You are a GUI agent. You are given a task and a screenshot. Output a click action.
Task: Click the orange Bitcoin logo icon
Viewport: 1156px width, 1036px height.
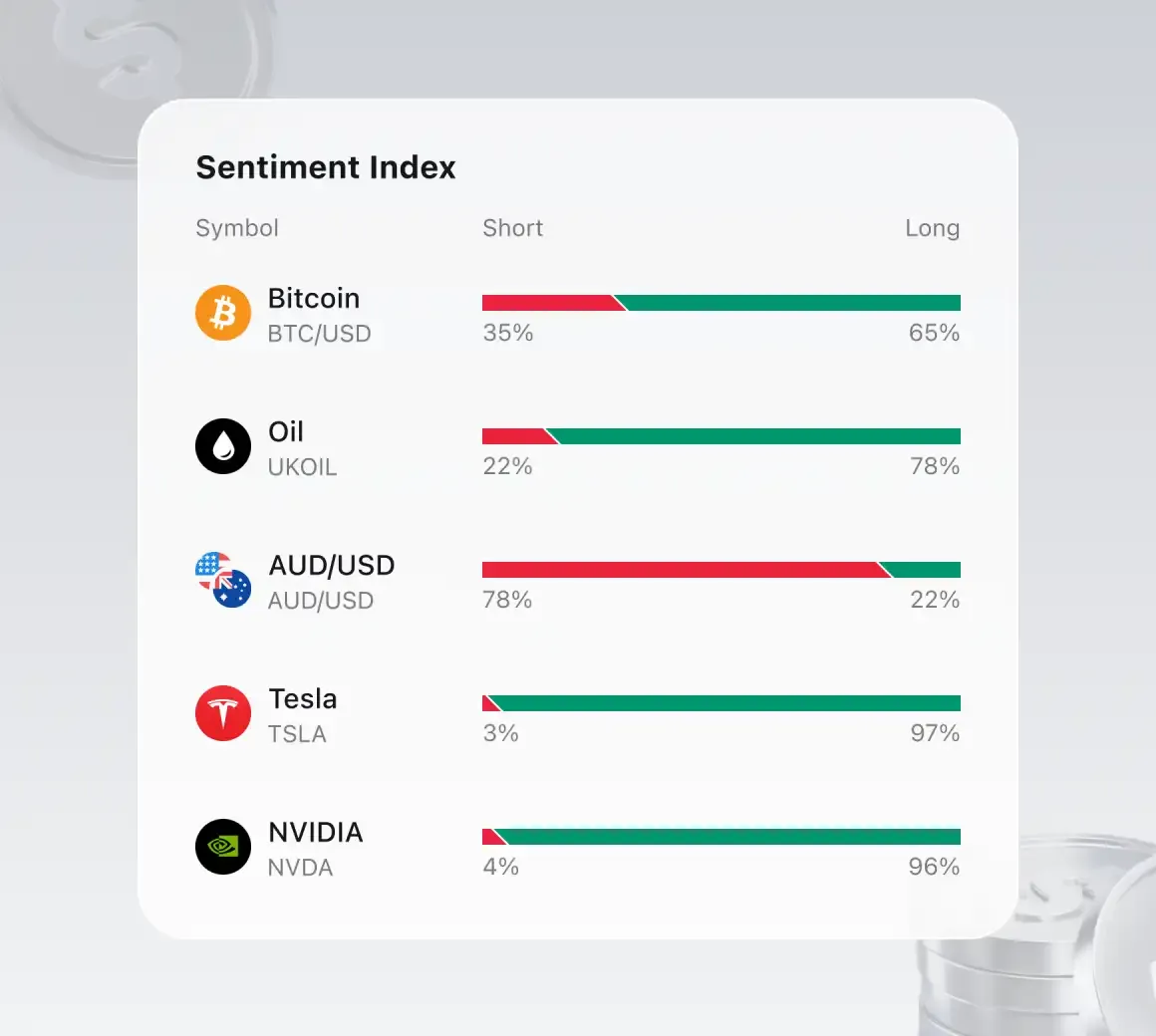click(223, 313)
